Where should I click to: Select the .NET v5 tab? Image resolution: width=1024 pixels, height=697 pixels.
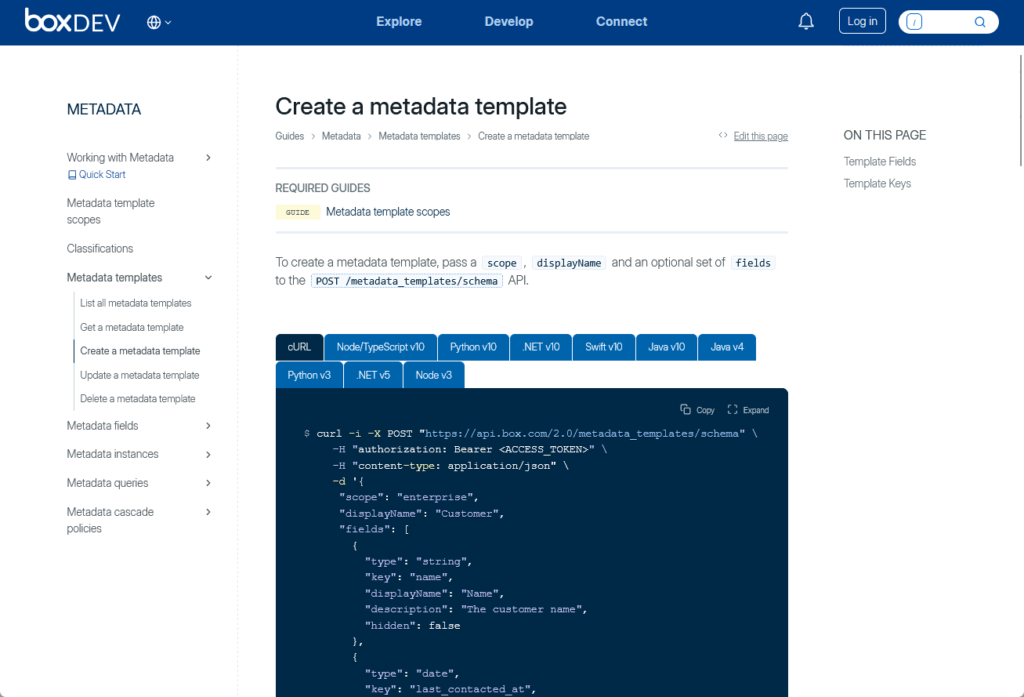tap(373, 375)
